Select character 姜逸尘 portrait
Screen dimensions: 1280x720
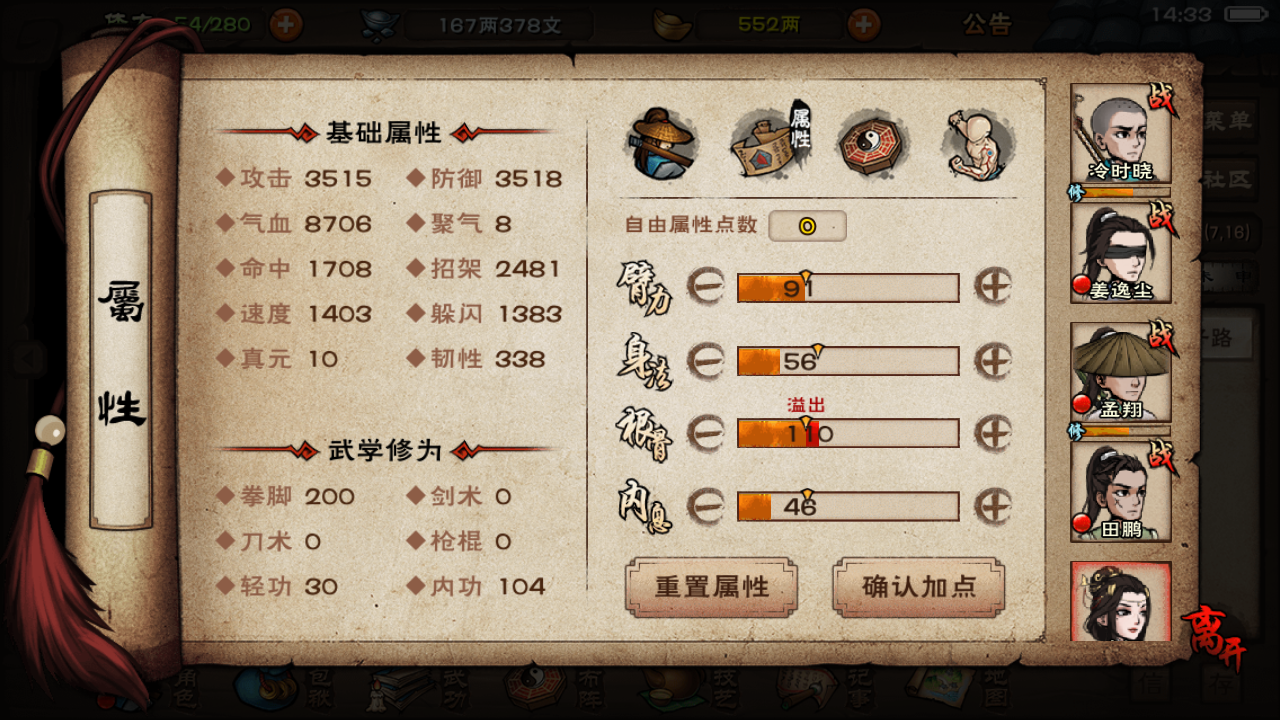(1121, 253)
